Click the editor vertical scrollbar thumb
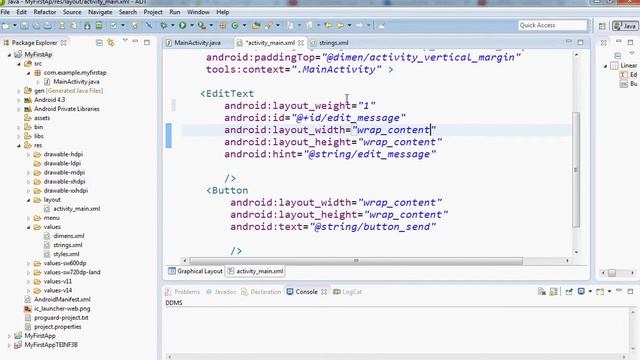This screenshot has width=640, height=360. coord(576,170)
